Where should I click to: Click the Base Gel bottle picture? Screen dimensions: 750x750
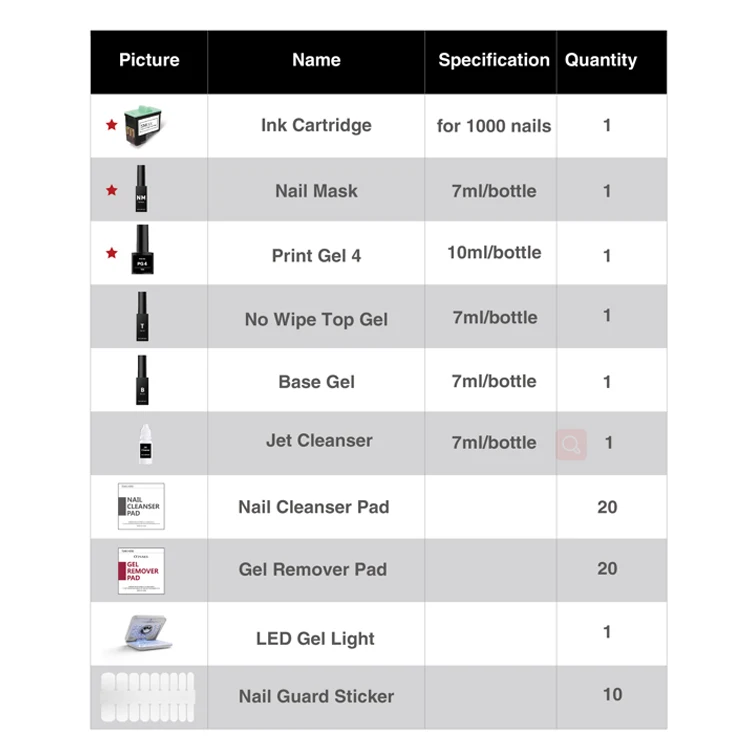pyautogui.click(x=142, y=380)
